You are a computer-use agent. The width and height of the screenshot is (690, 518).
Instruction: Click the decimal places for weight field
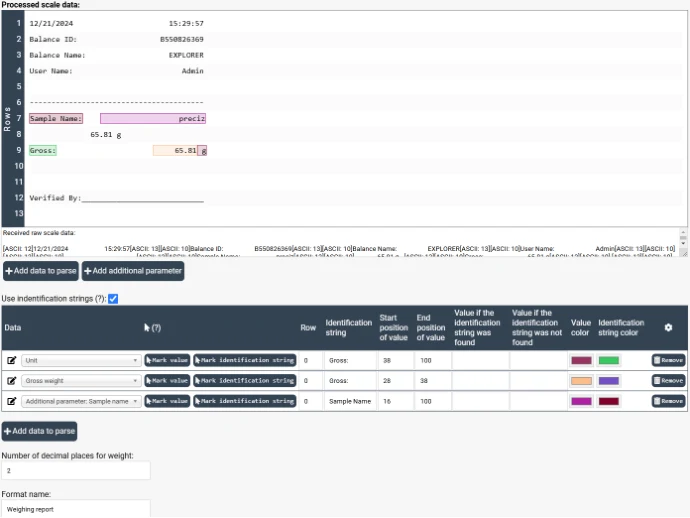pos(76,470)
